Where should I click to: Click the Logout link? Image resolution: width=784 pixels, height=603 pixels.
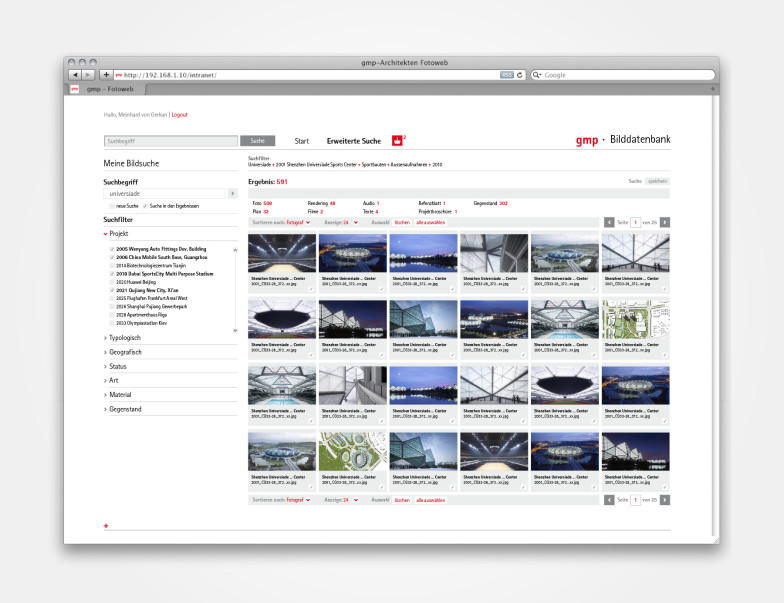(180, 115)
